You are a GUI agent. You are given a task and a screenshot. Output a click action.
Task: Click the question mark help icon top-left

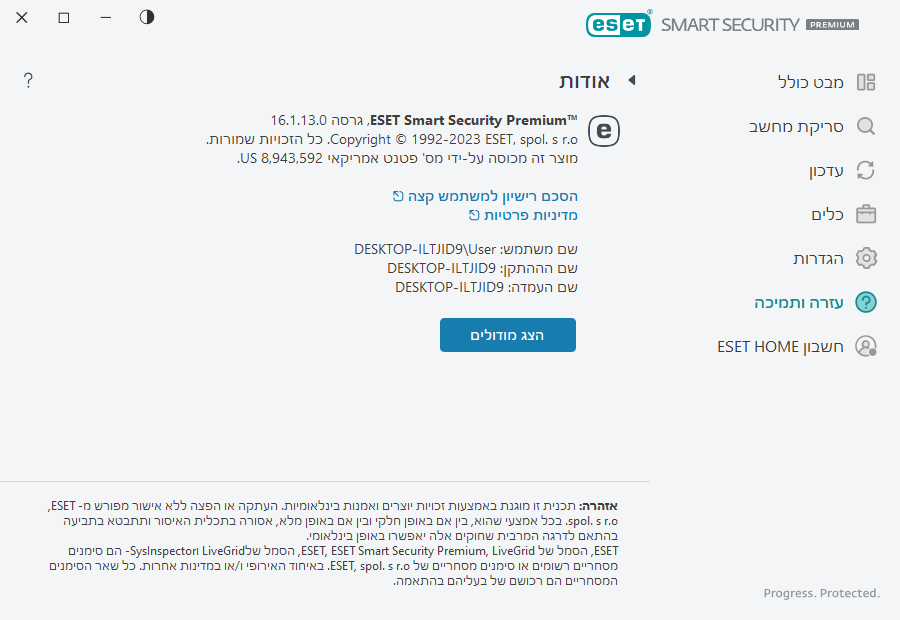(x=28, y=80)
